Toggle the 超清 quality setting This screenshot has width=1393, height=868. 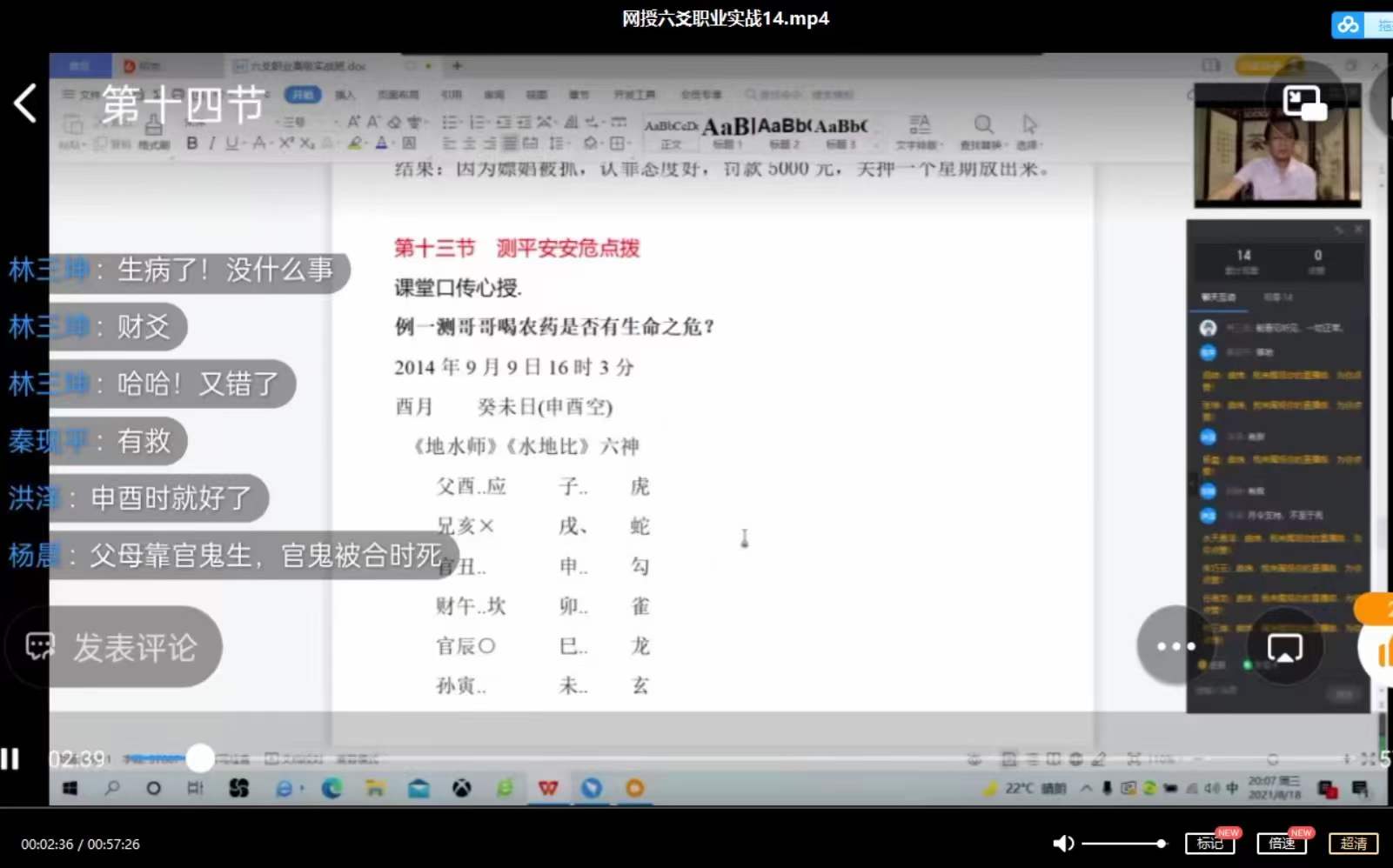[1354, 843]
